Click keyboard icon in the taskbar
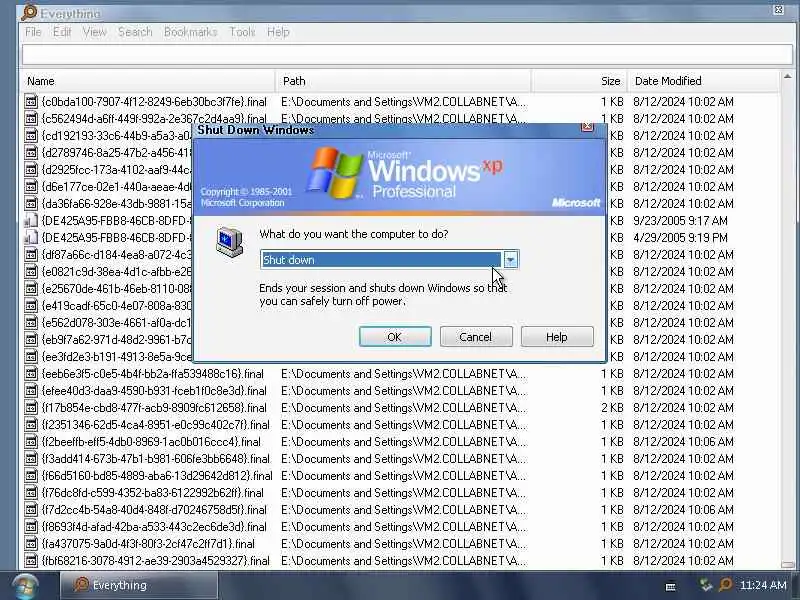Screen dimensions: 800x600 [x=671, y=586]
